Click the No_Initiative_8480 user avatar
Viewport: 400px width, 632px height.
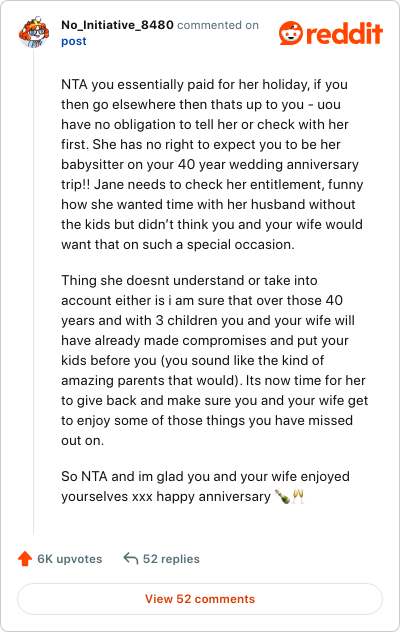pos(34,33)
